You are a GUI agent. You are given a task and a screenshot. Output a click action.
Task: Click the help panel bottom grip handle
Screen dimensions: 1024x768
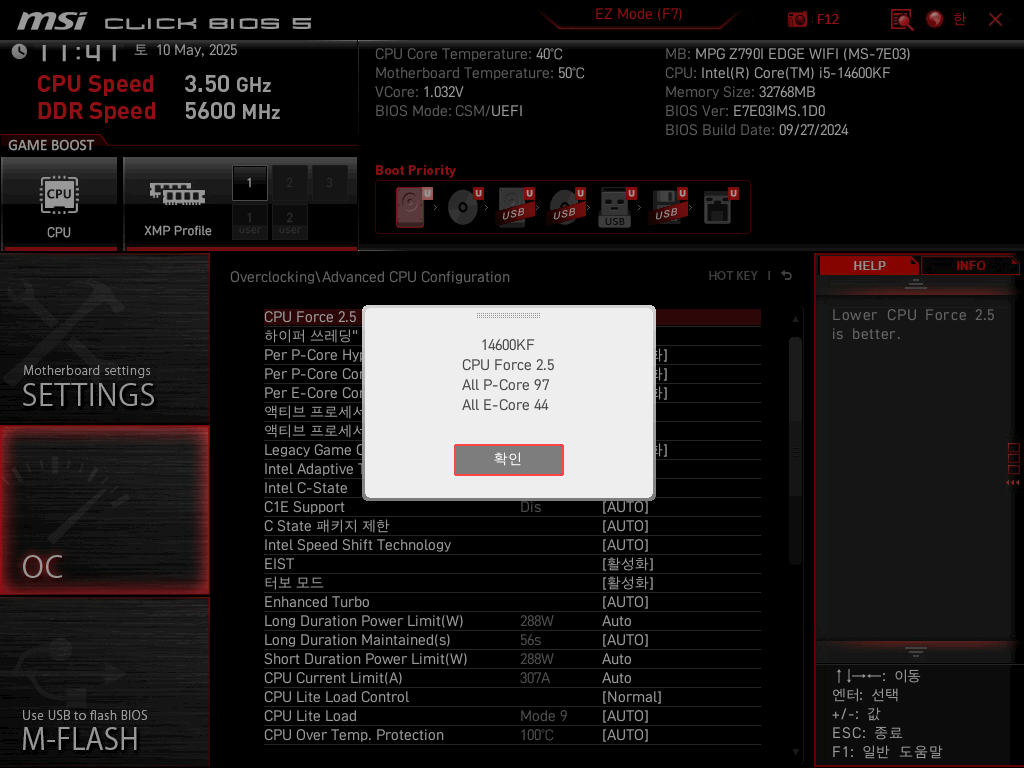[916, 652]
